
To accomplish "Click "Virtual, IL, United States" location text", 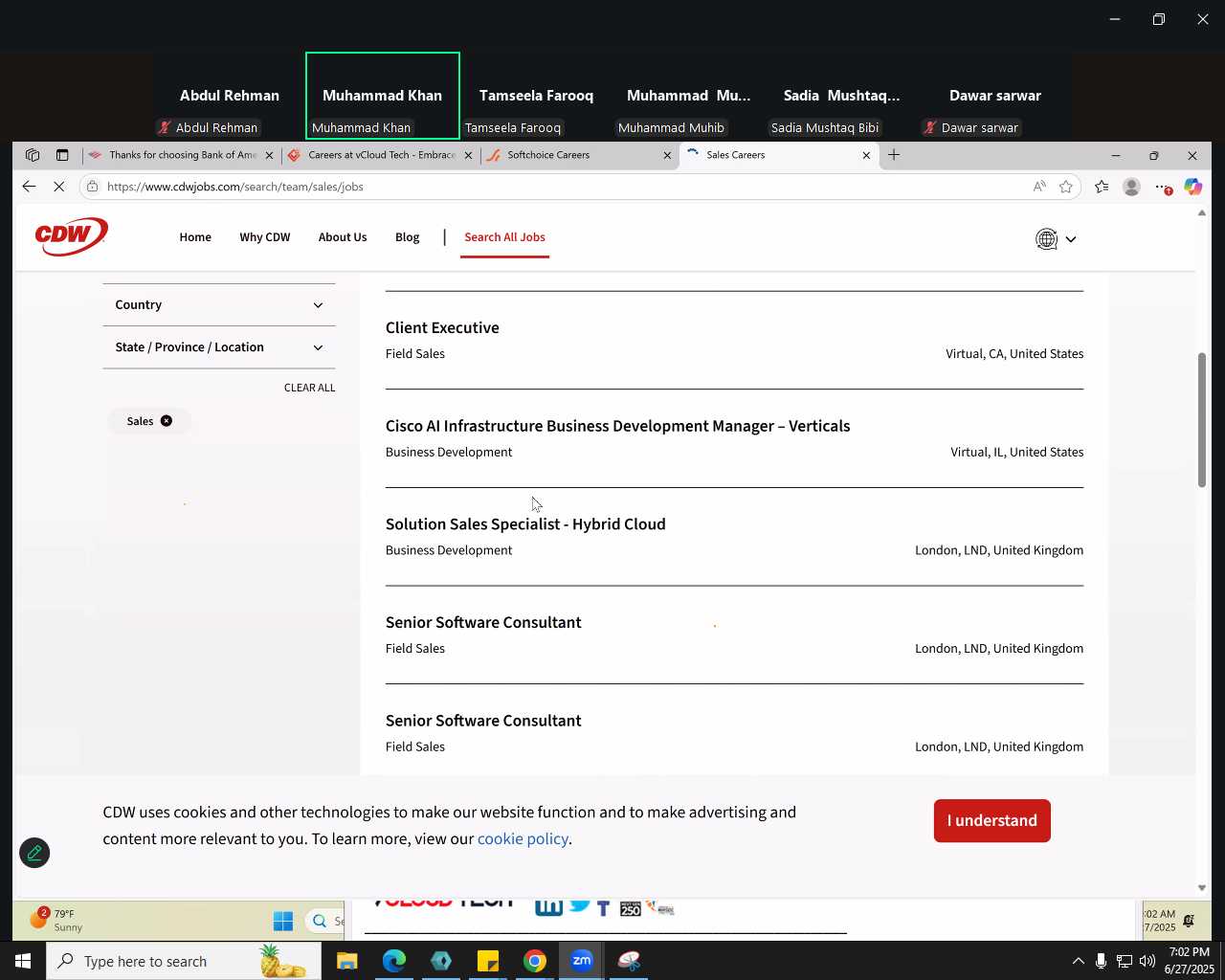I will pos(1017,453).
